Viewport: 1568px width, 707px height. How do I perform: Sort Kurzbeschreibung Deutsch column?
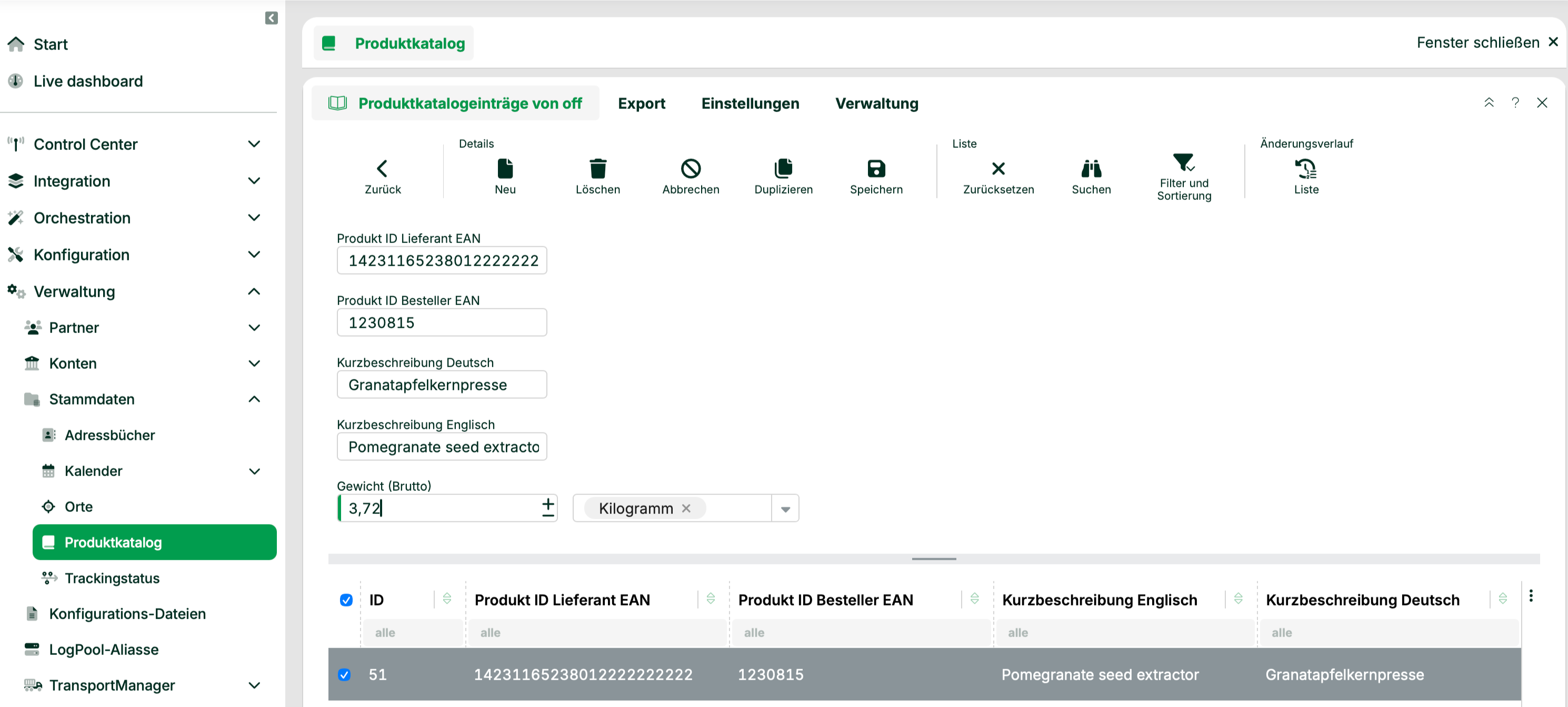[x=1502, y=599]
